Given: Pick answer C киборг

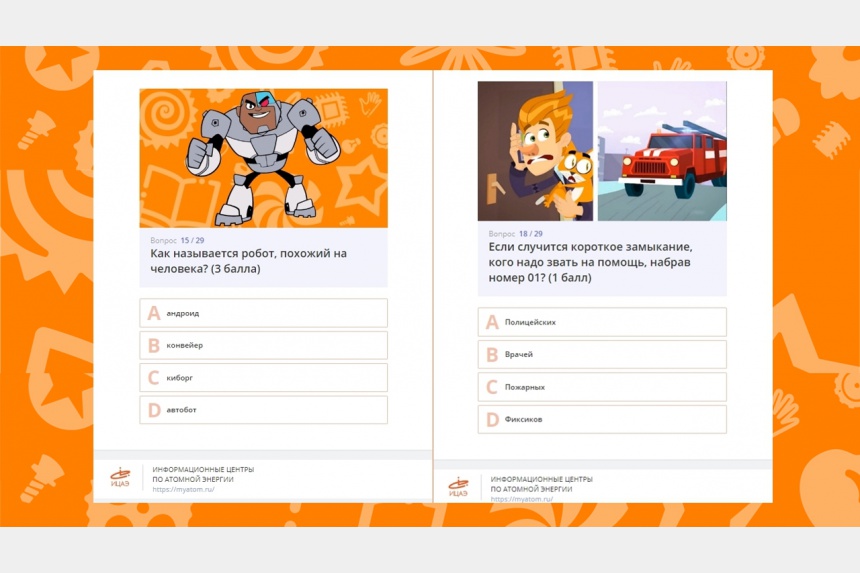Looking at the screenshot, I should point(263,378).
